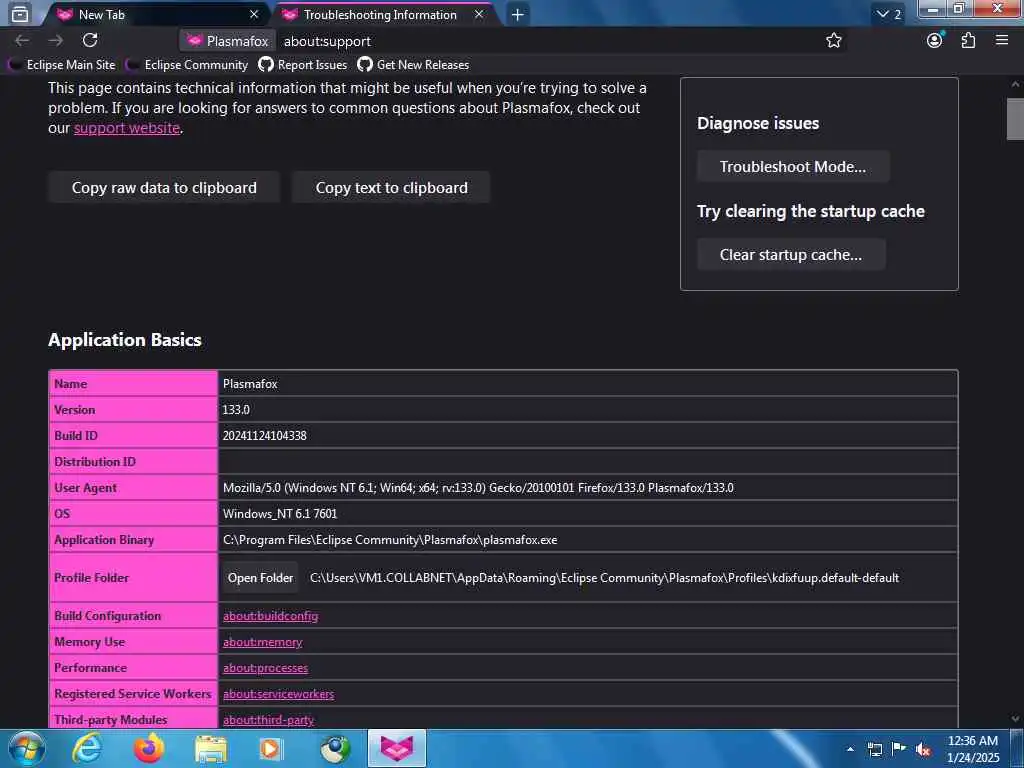1024x768 pixels.
Task: Open Eclipse Community bookmark
Action: pyautogui.click(x=188, y=65)
